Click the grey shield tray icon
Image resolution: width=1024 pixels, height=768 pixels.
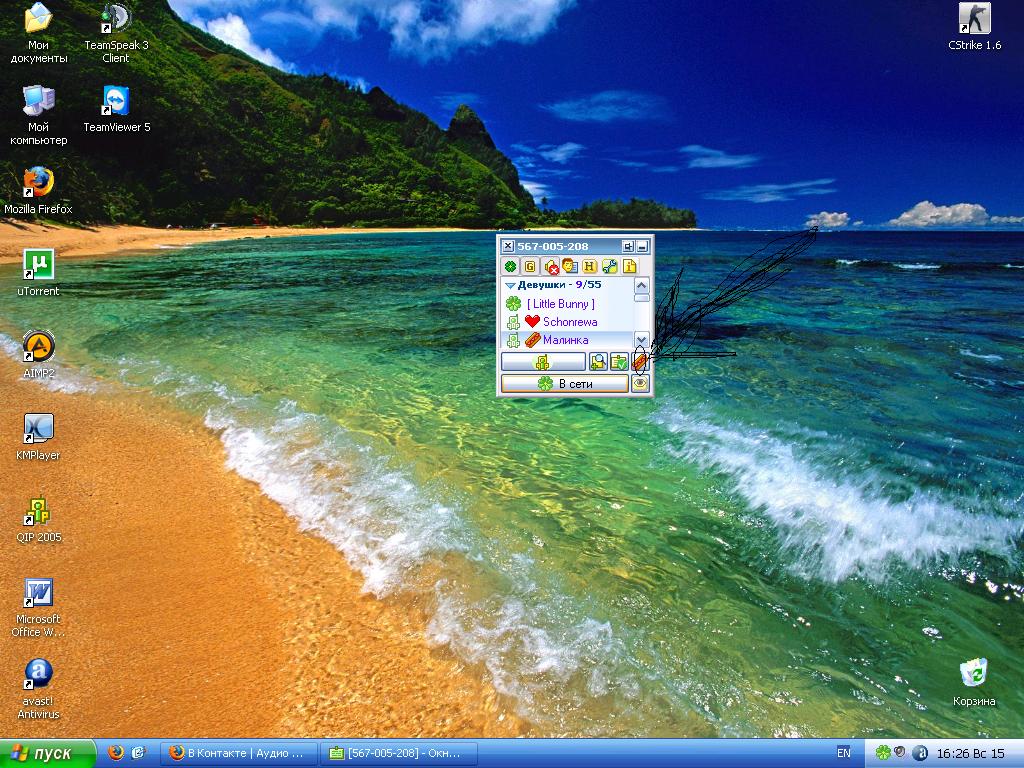pos(901,752)
